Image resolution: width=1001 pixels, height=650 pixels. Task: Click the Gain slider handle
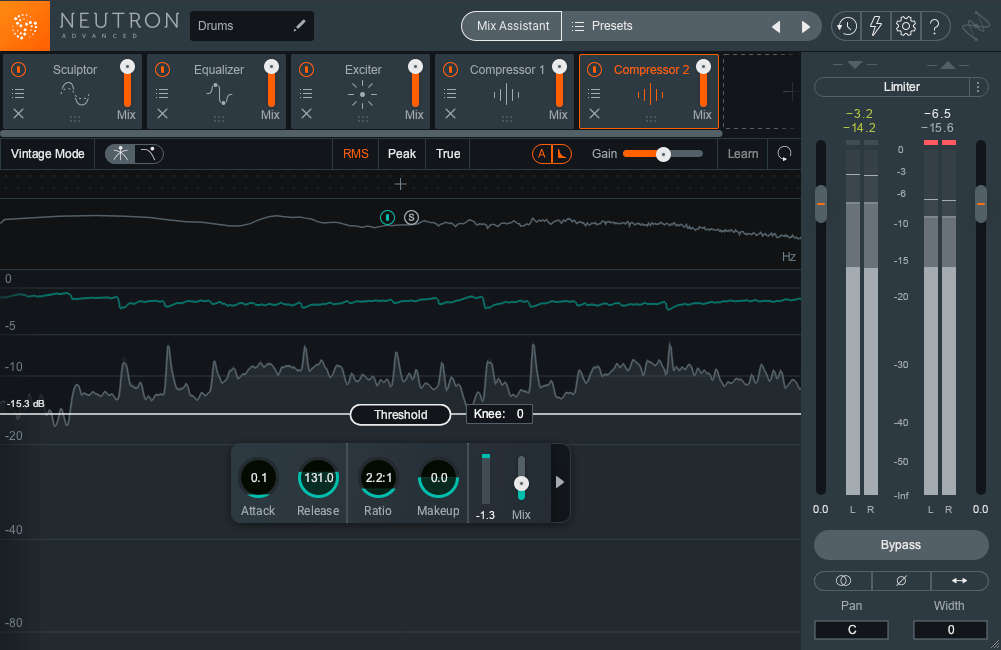tap(663, 154)
